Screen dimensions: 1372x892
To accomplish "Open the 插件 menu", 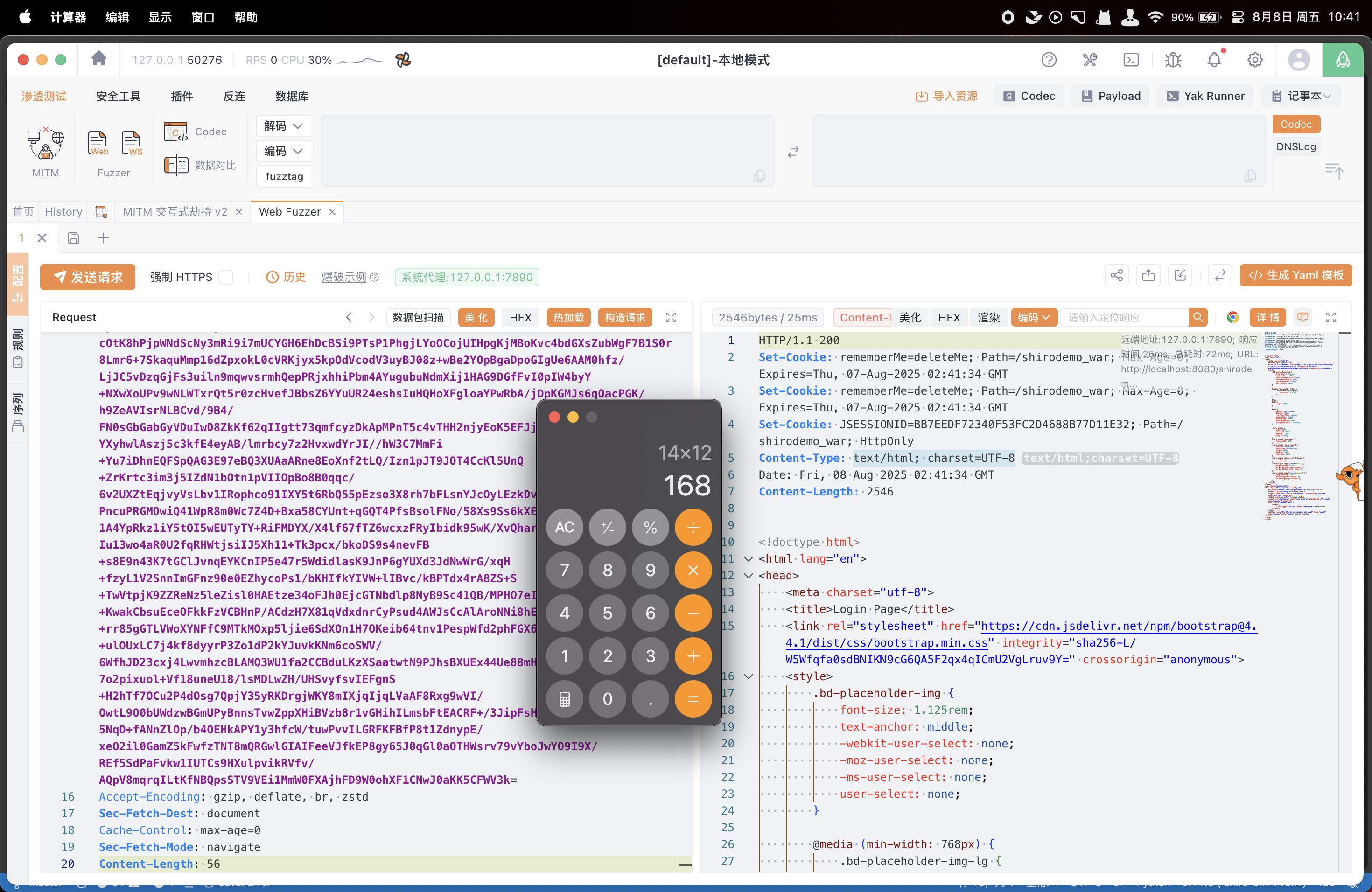I will [x=182, y=96].
